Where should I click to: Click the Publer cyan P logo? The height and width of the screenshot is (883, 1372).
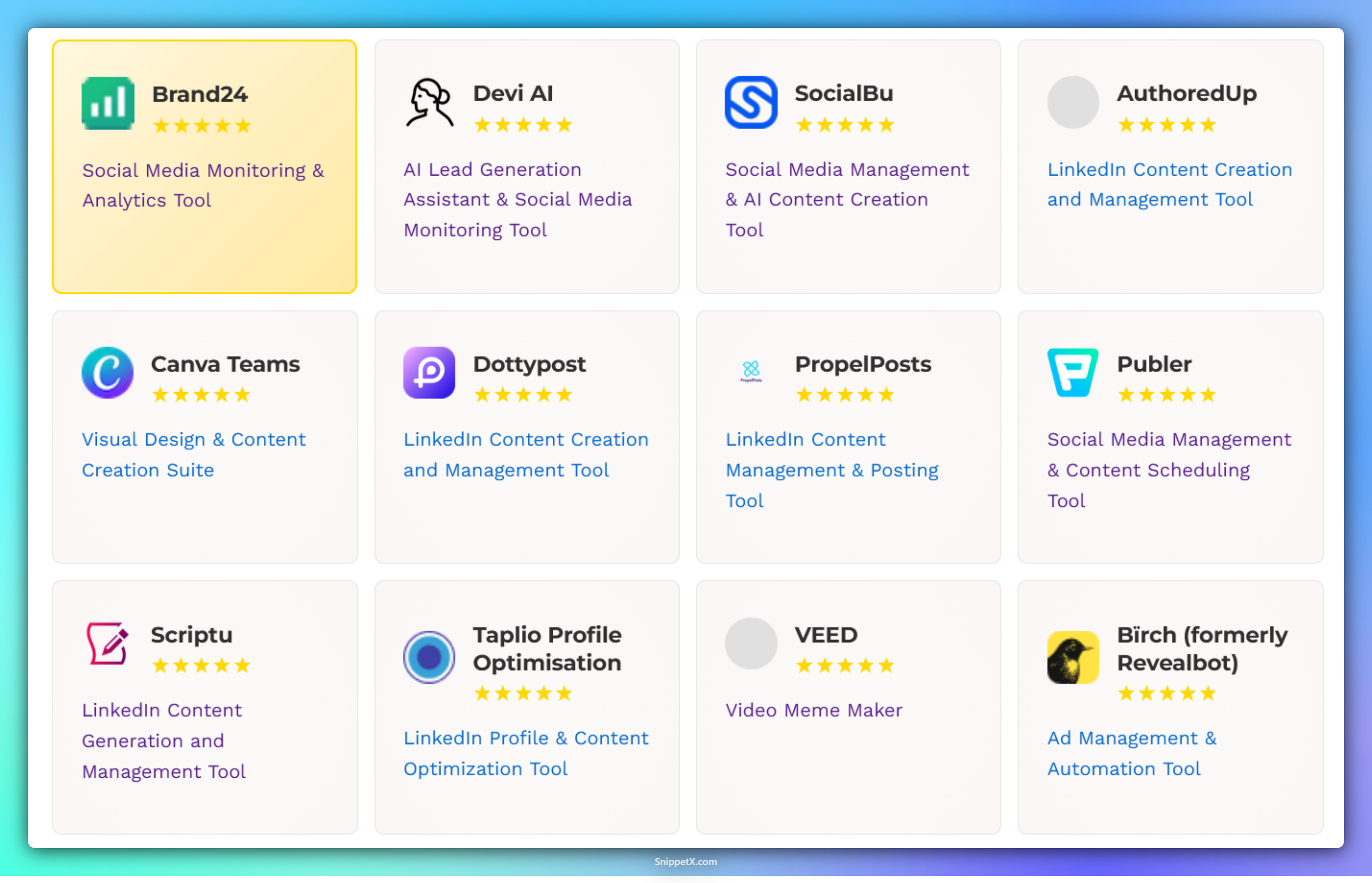pos(1073,373)
